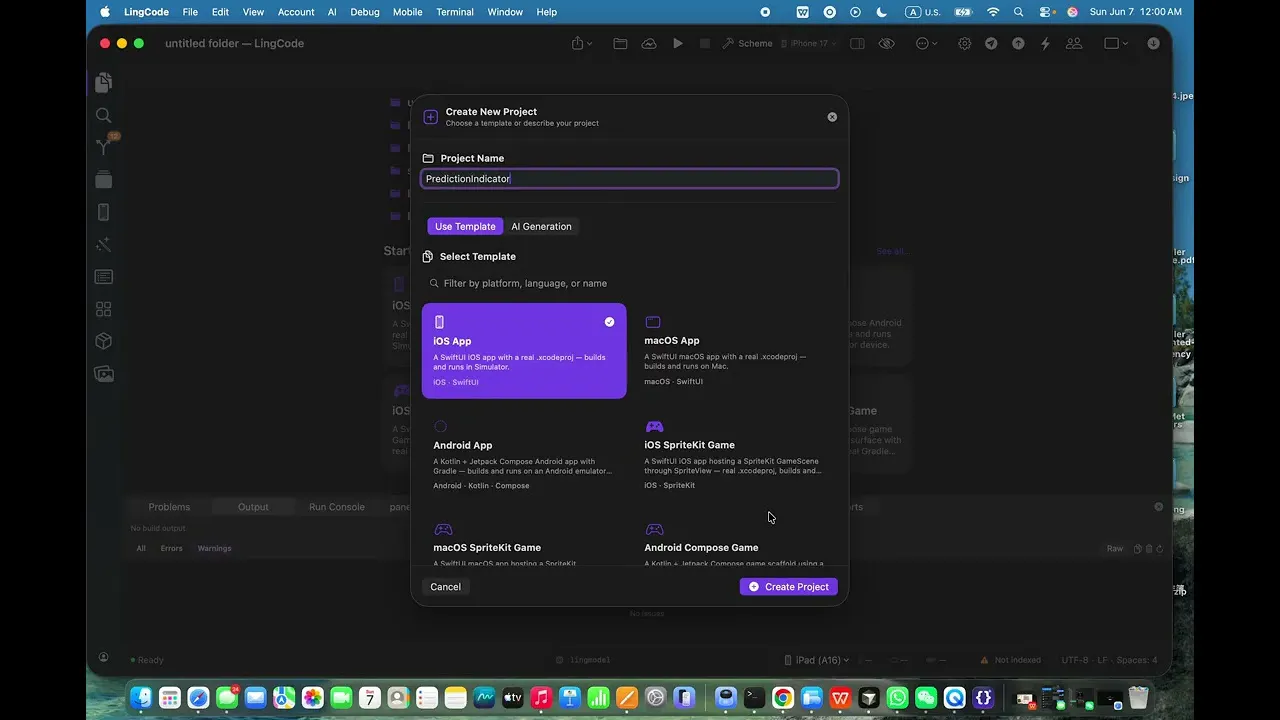The height and width of the screenshot is (720, 1280).
Task: Select the macOS App template card
Action: point(735,351)
